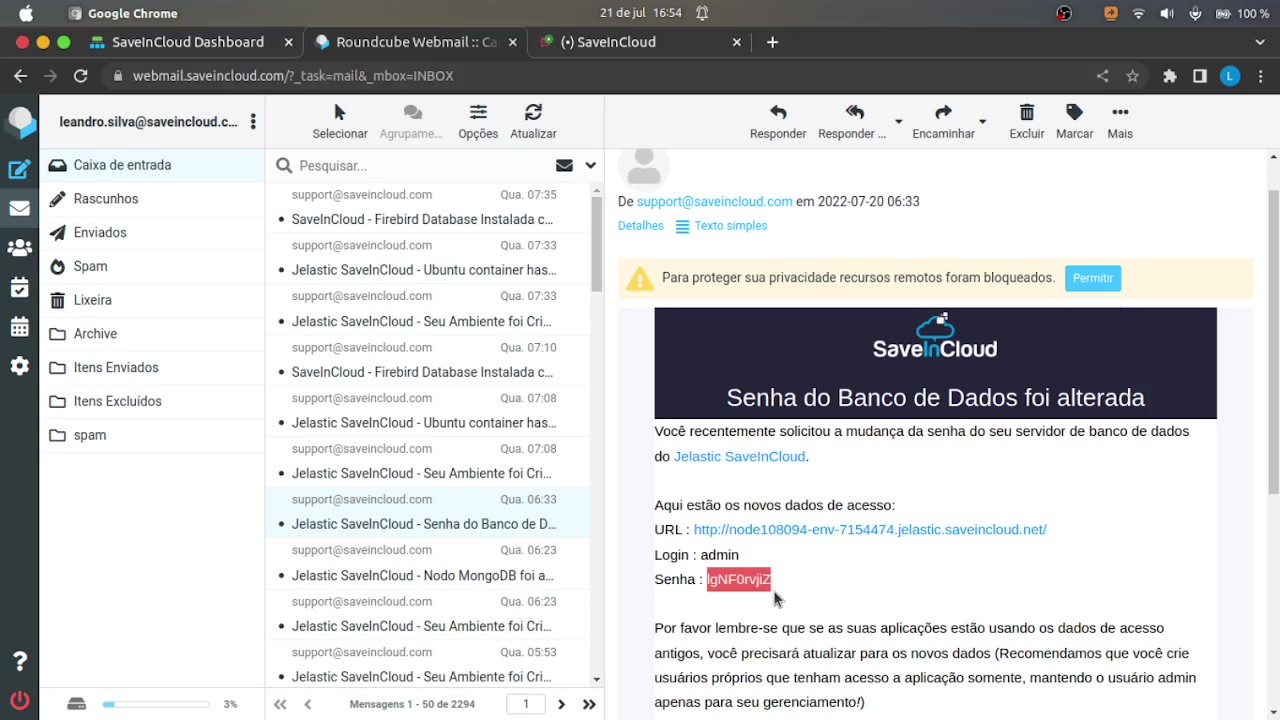
Task: Click the disk quota usage bar
Action: coord(156,704)
